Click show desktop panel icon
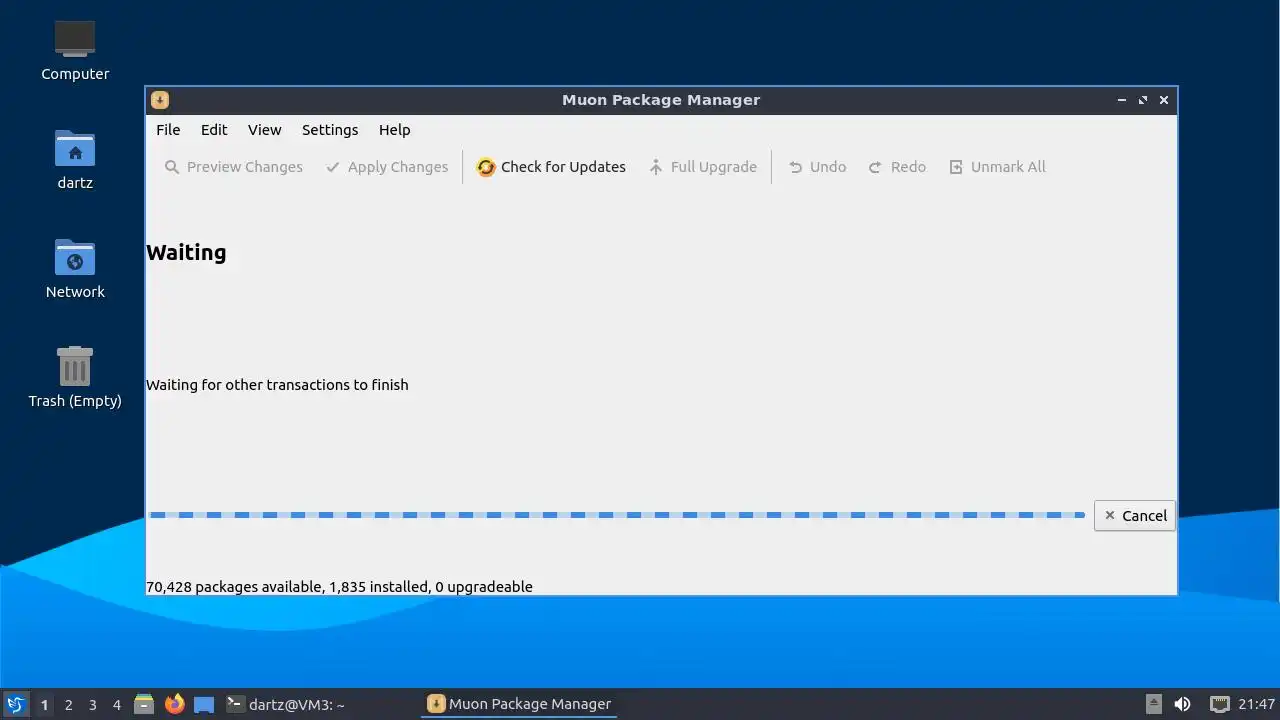1280x720 pixels. (204, 704)
